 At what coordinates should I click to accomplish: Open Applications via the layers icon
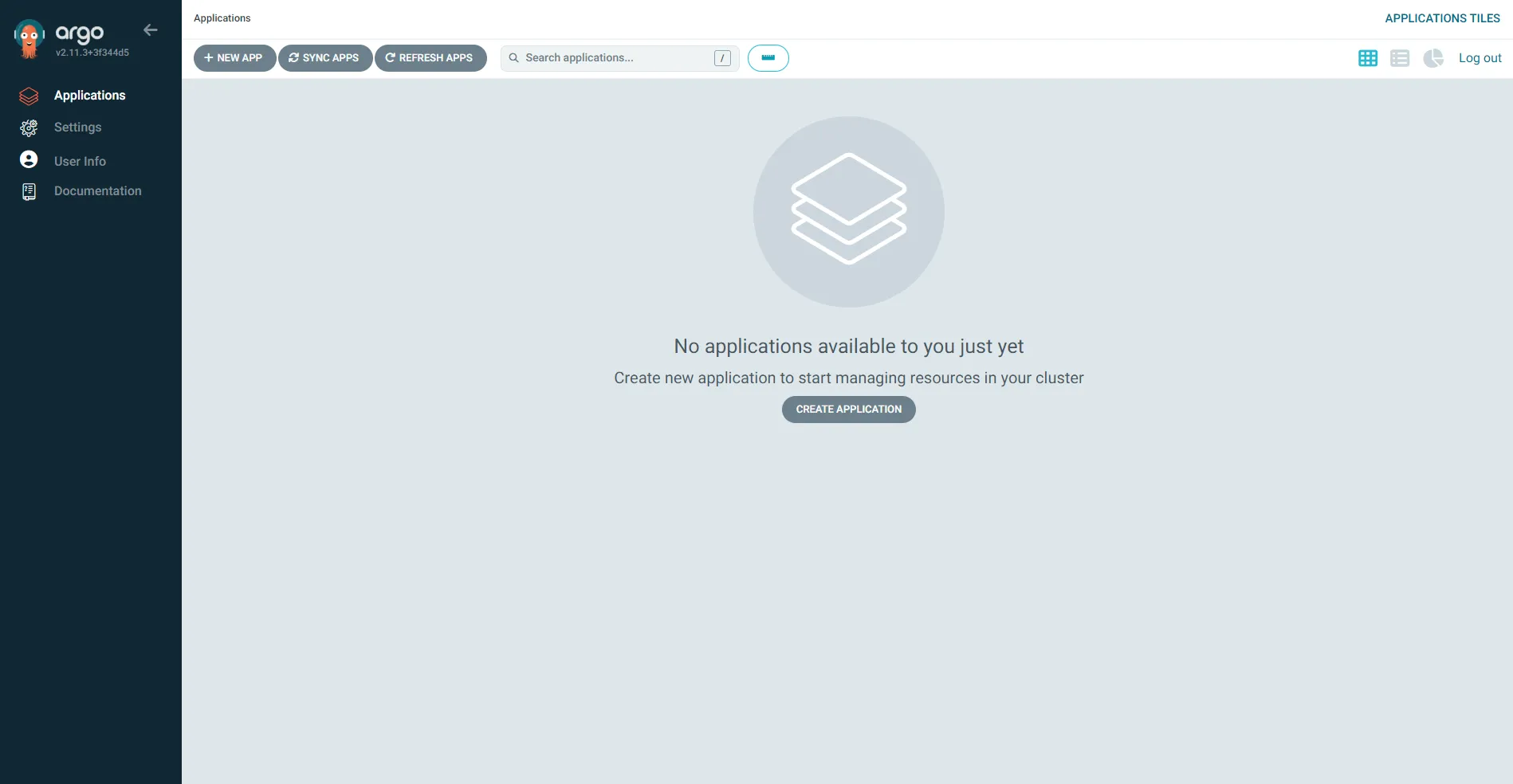(29, 96)
